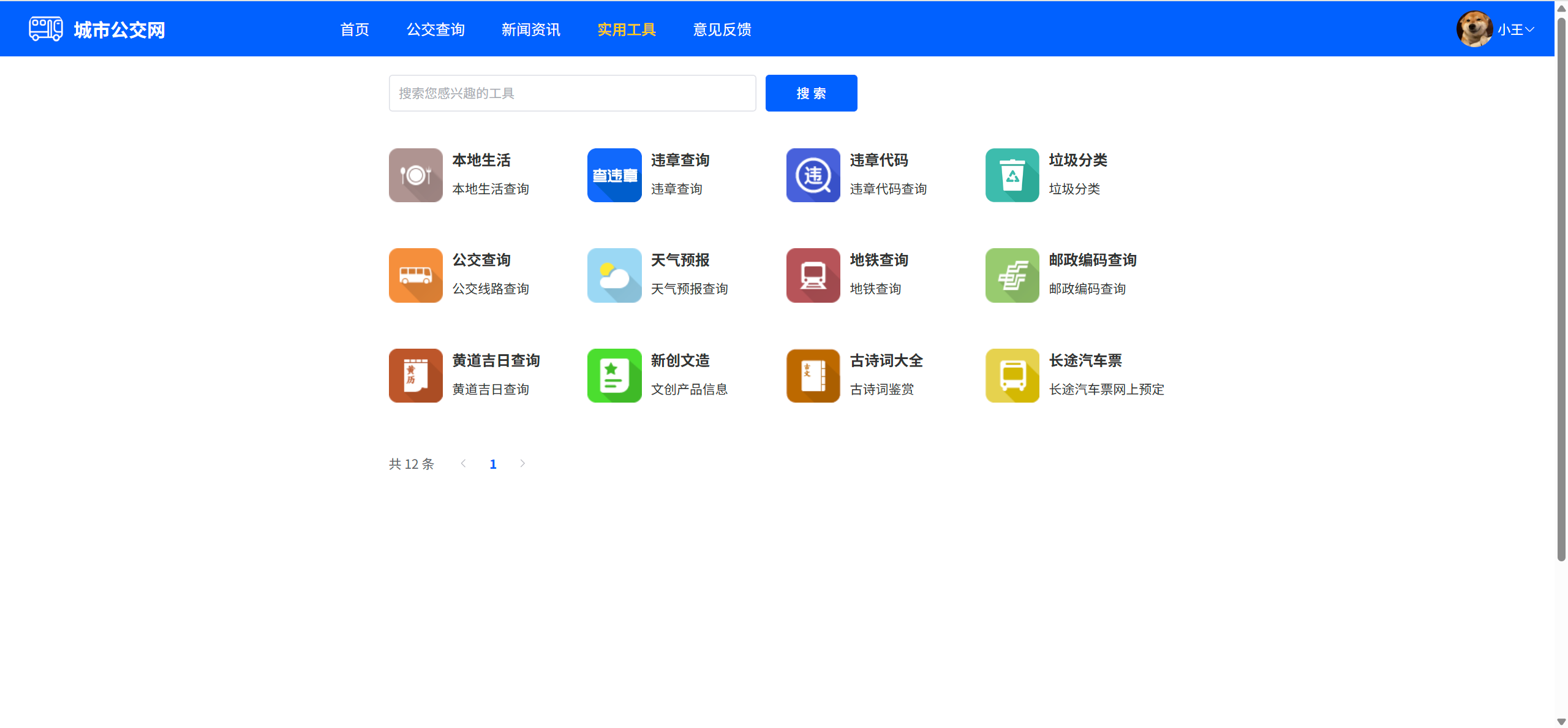Select the 垃圾分类 recycle bin icon

[x=1012, y=175]
